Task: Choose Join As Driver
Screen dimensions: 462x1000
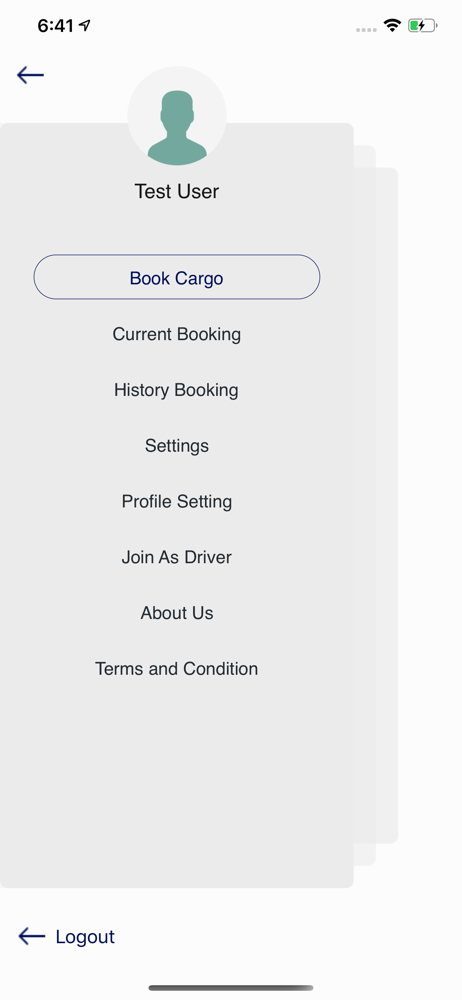Action: 177,557
